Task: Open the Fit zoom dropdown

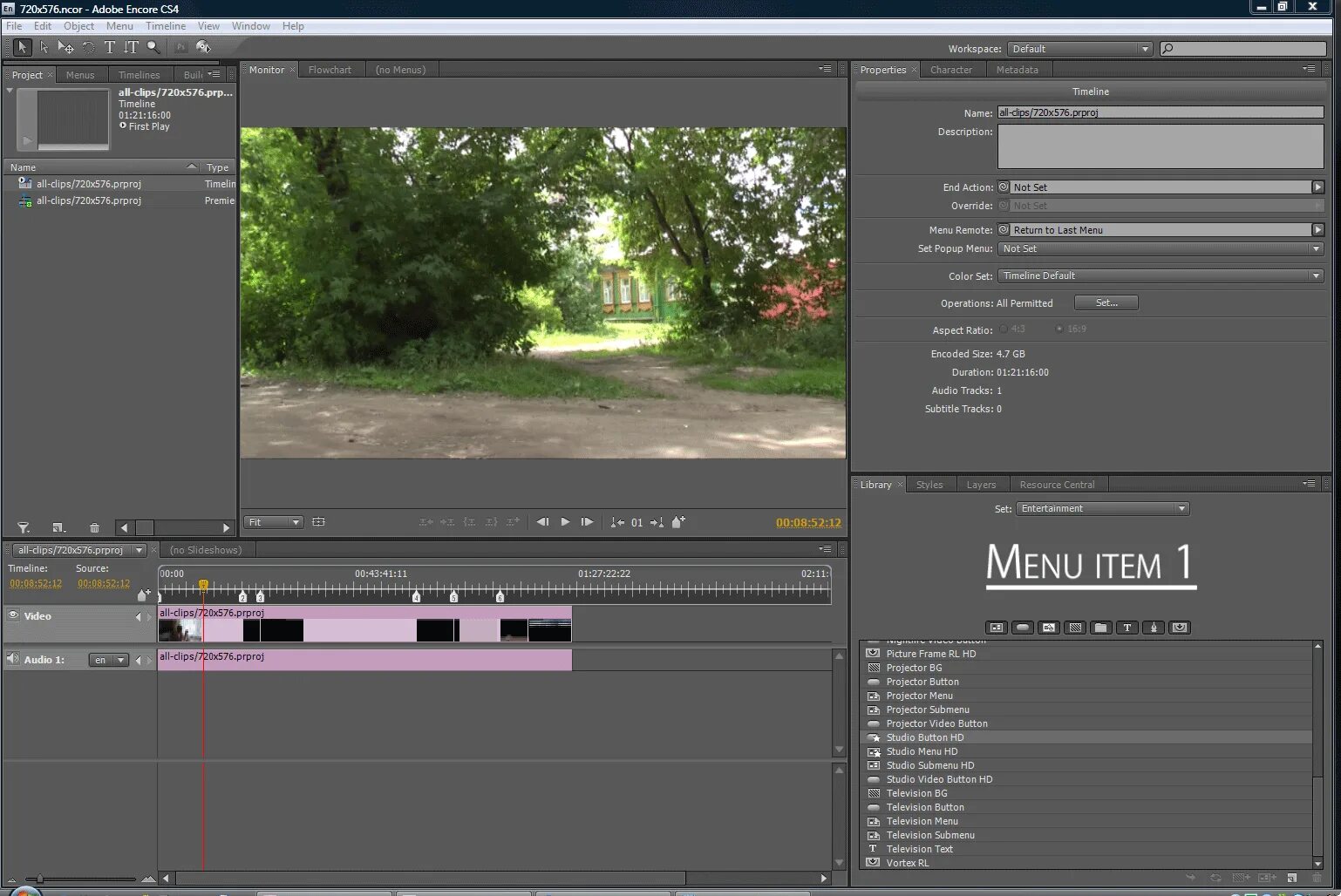Action: (x=273, y=522)
